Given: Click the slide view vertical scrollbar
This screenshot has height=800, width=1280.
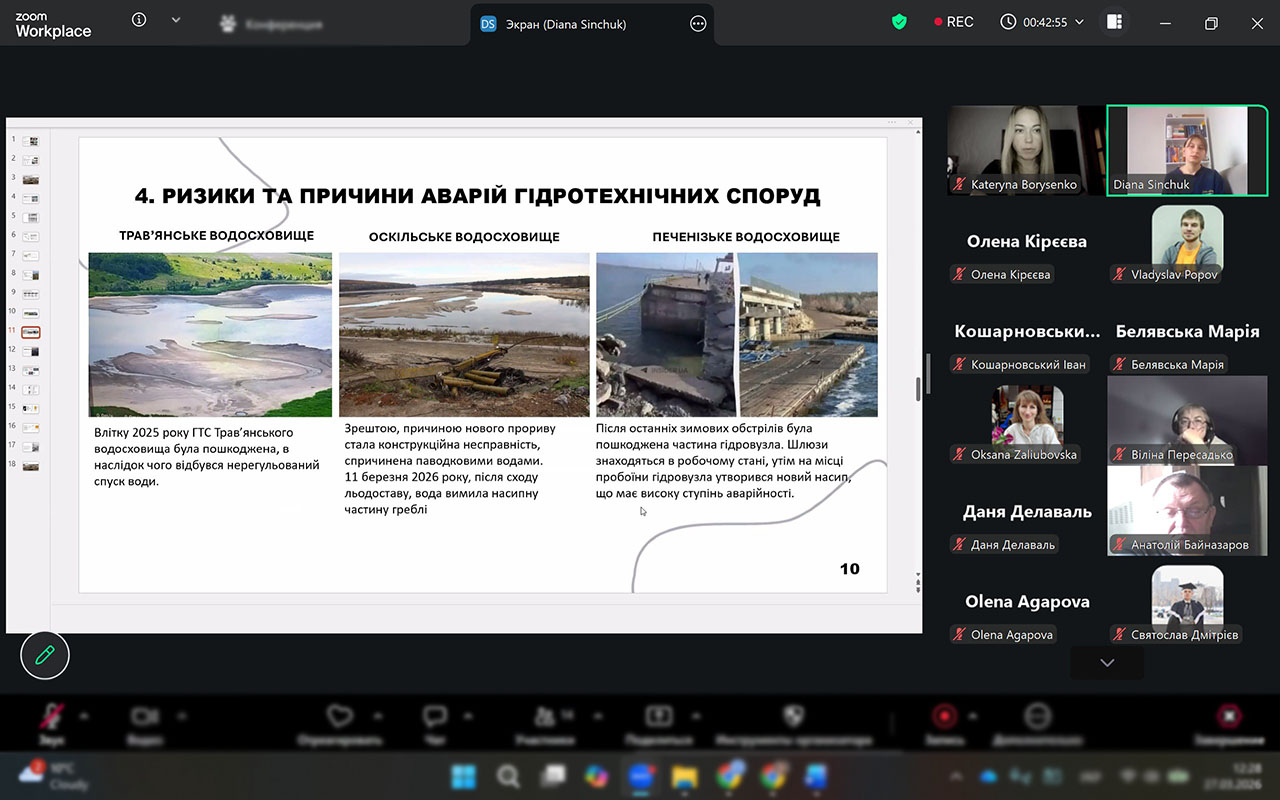Looking at the screenshot, I should click(x=918, y=388).
